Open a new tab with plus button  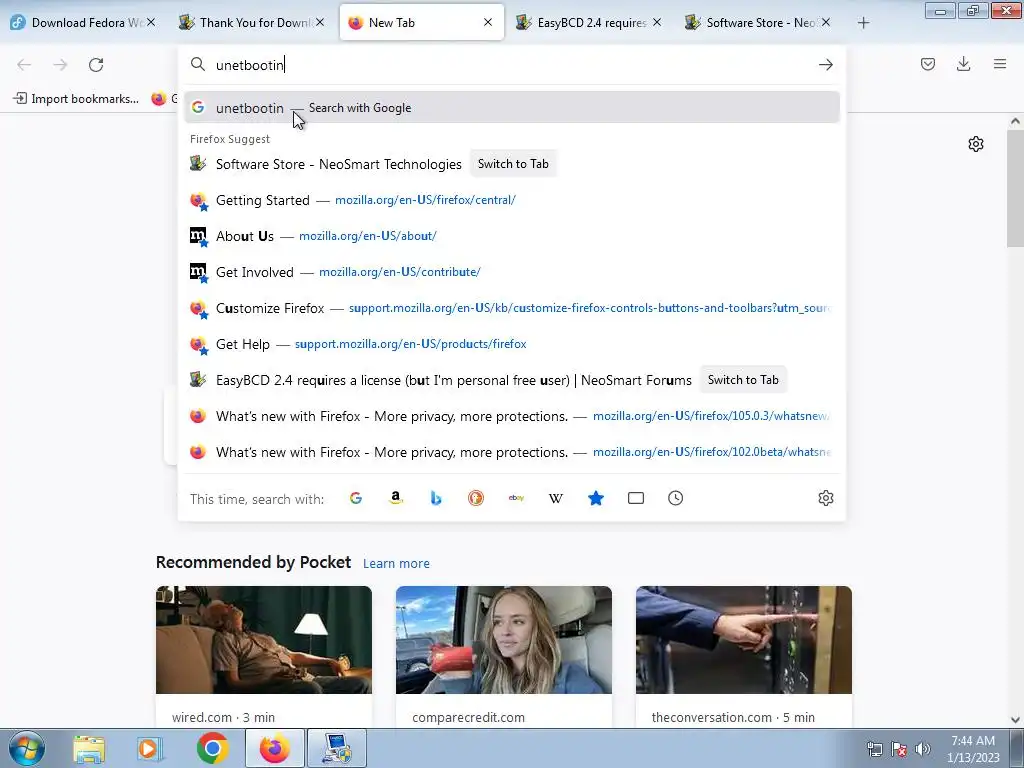(x=863, y=23)
